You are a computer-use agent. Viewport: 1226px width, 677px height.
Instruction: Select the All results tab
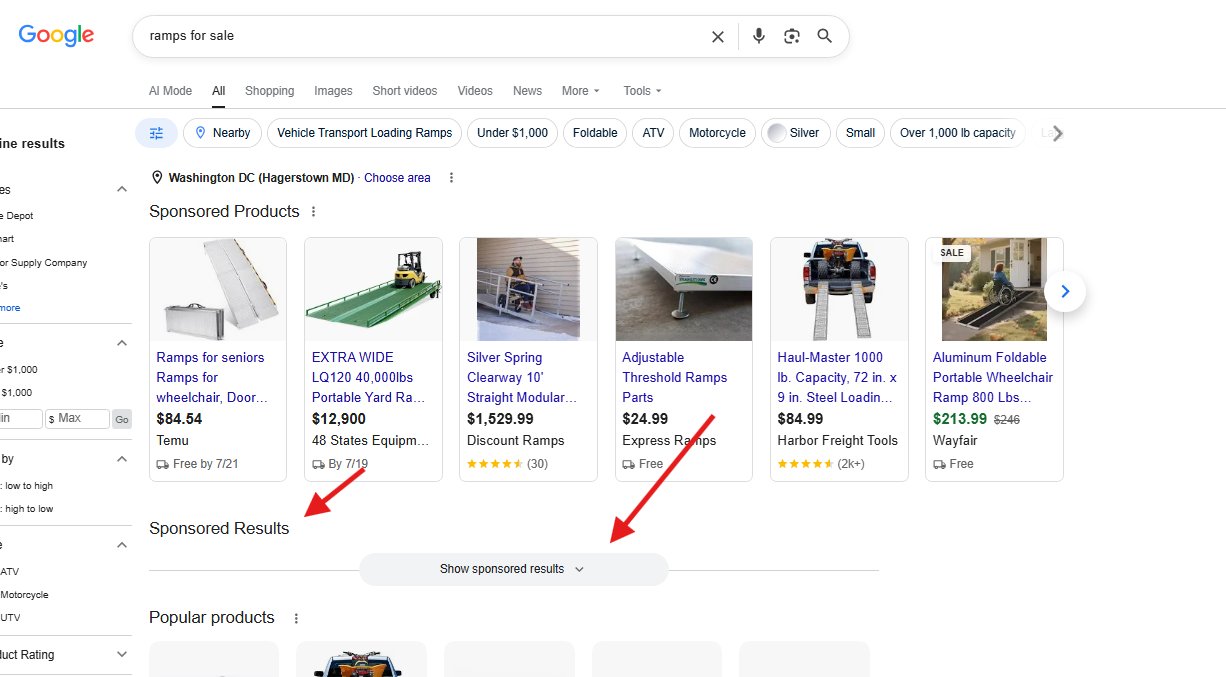(x=218, y=91)
